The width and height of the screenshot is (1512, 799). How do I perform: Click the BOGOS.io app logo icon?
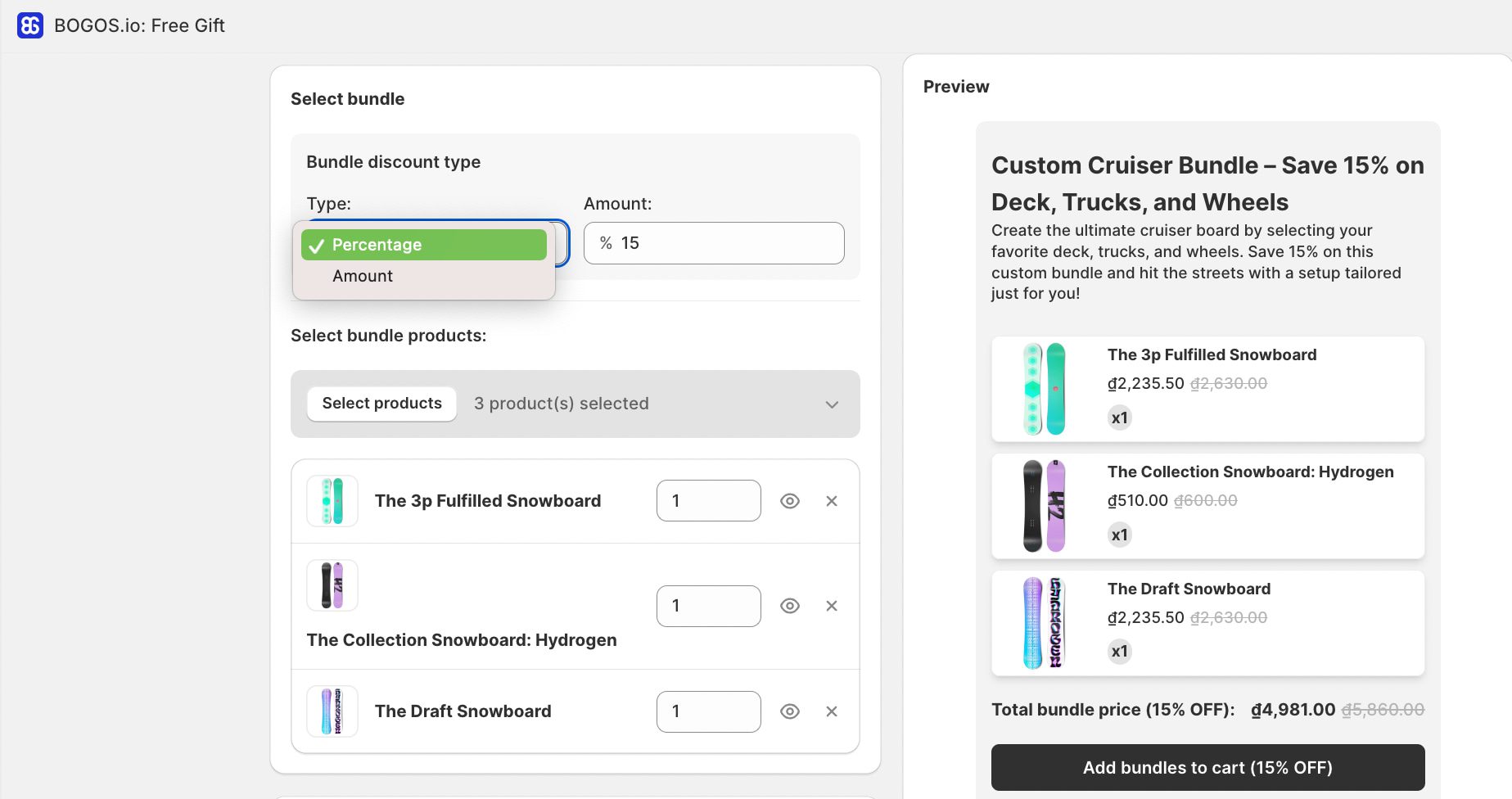click(x=30, y=25)
